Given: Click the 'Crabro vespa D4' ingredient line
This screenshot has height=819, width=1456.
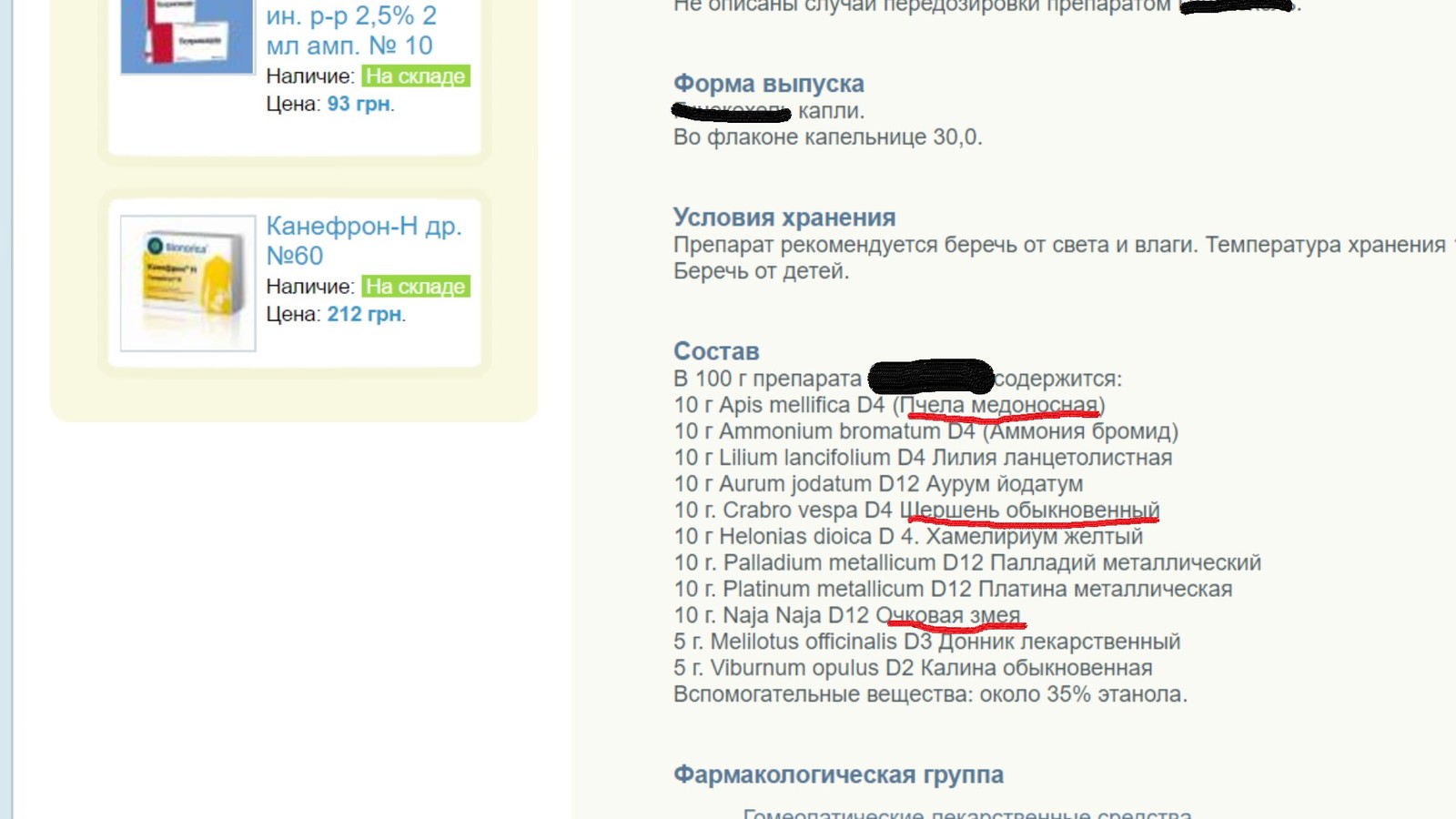Looking at the screenshot, I should tap(916, 511).
